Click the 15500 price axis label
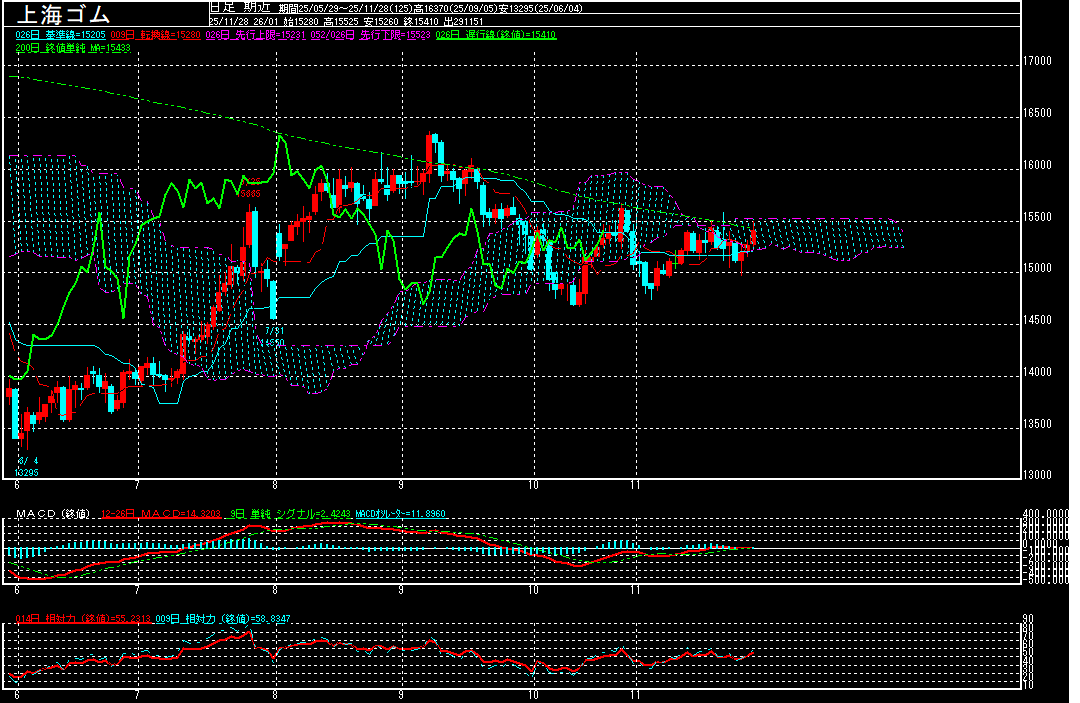The image size is (1080, 703). click(1037, 217)
